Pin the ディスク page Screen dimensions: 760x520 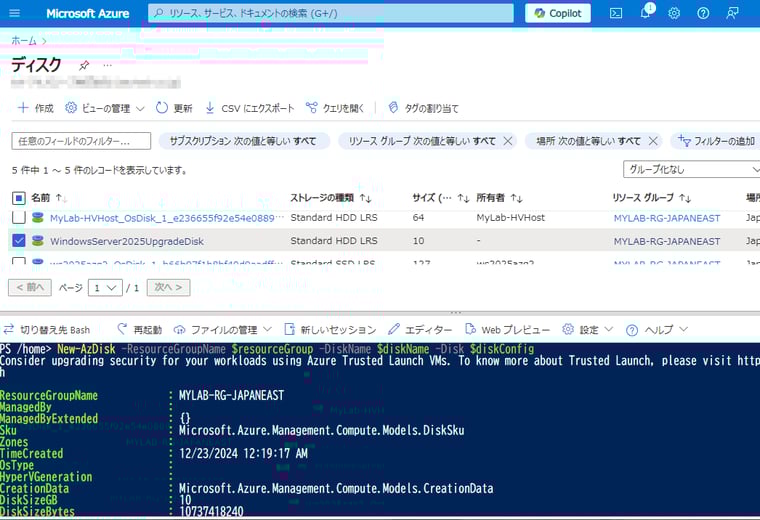84,65
